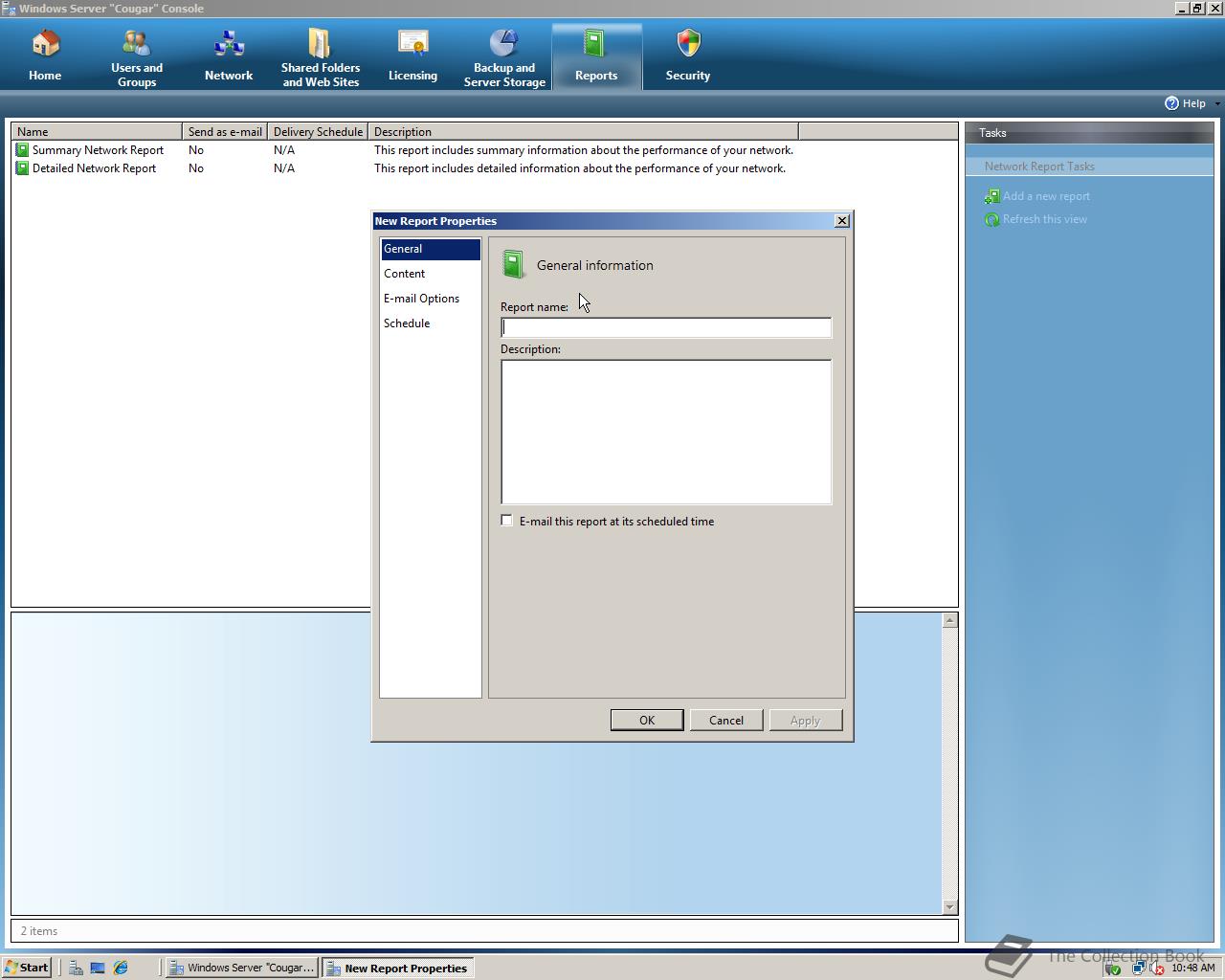Switch to the Schedule page
This screenshot has height=980, width=1225.
(x=431, y=323)
